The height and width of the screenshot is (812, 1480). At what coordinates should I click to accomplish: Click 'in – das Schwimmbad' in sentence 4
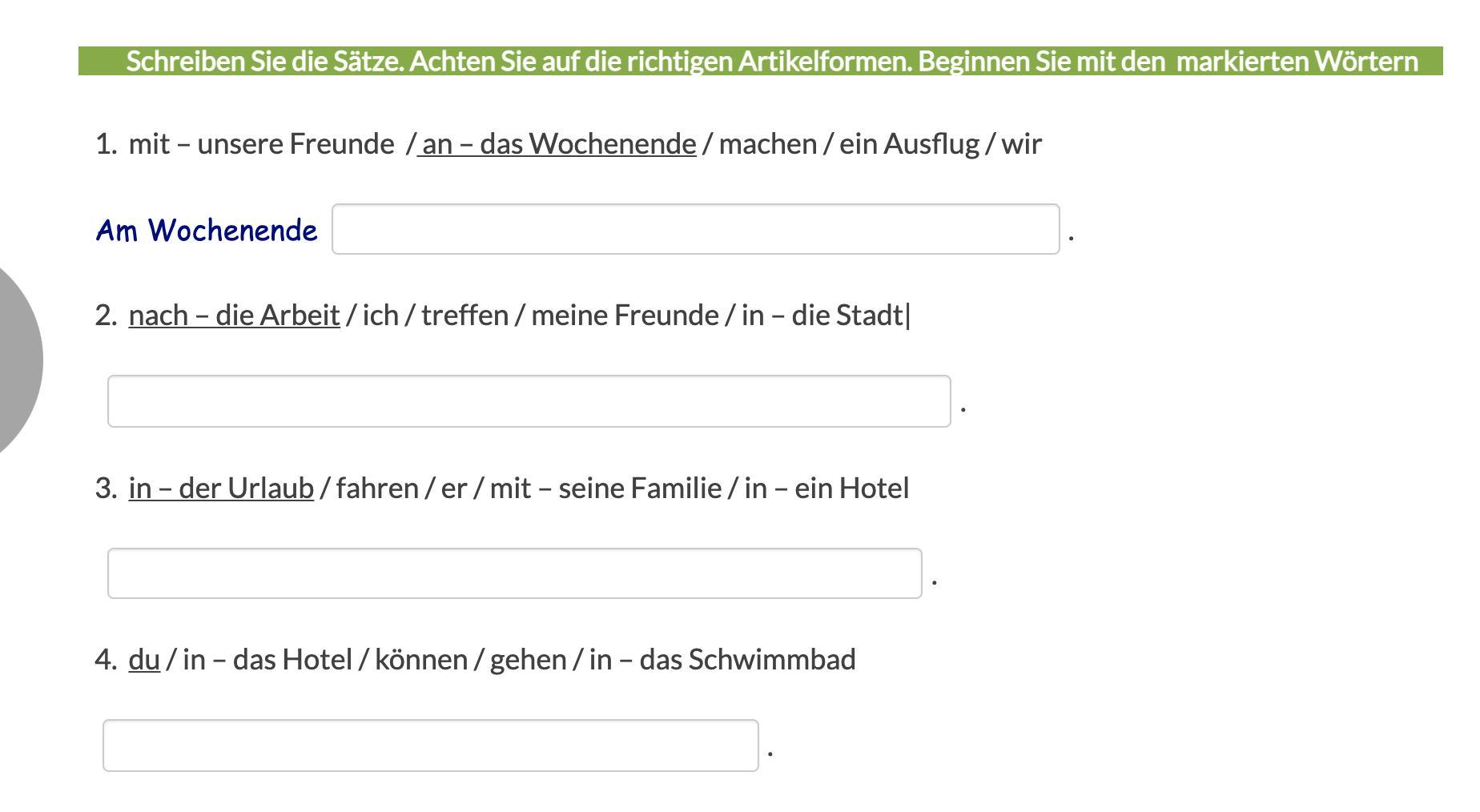pyautogui.click(x=722, y=660)
